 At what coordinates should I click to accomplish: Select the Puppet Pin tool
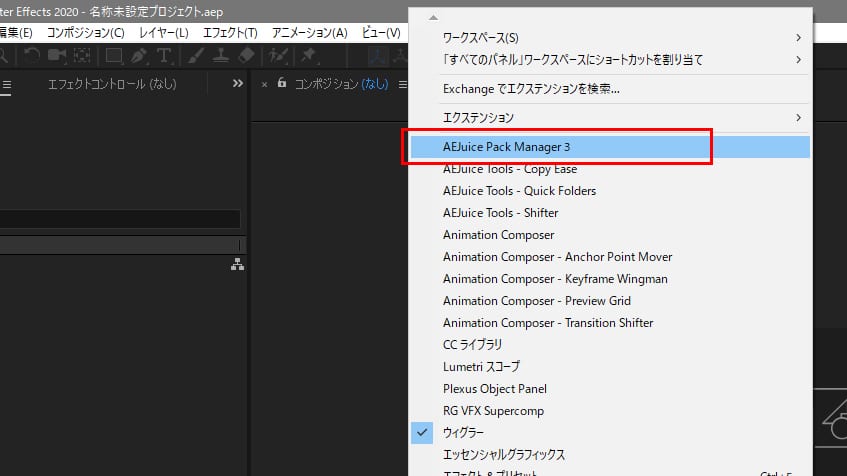tap(309, 56)
